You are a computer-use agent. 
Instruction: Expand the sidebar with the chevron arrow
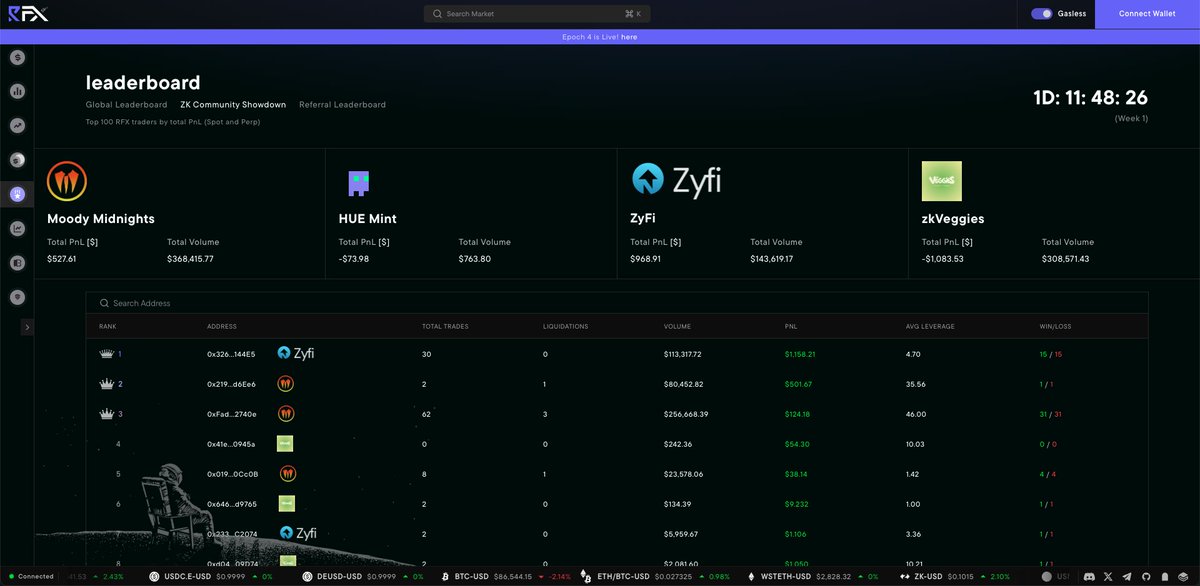click(28, 327)
